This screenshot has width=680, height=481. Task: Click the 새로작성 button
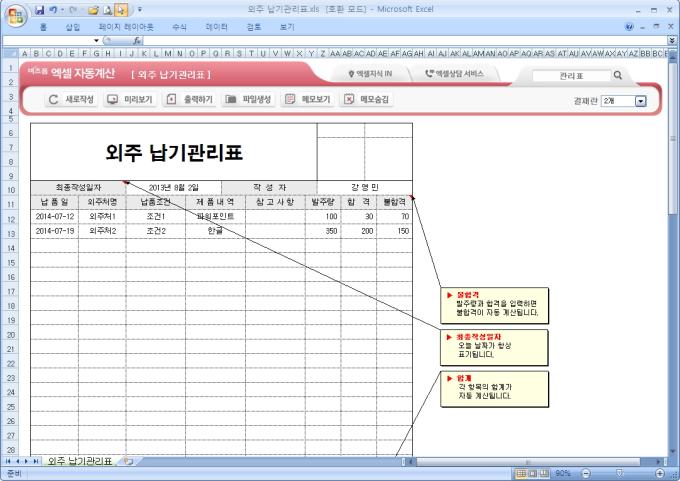[72, 99]
